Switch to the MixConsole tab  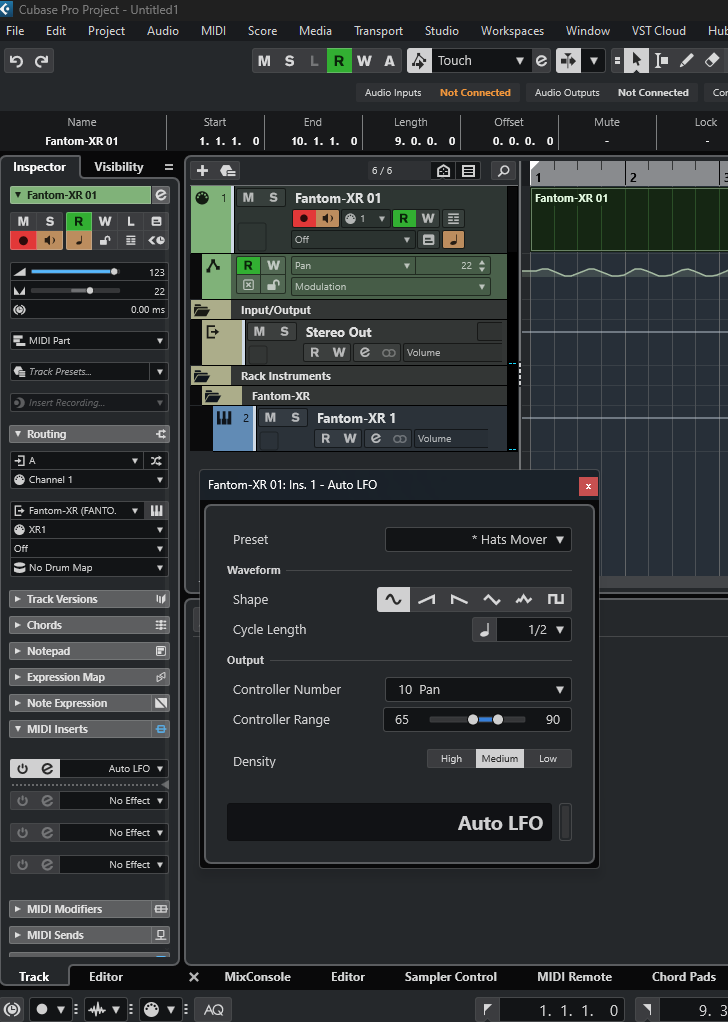[x=257, y=976]
